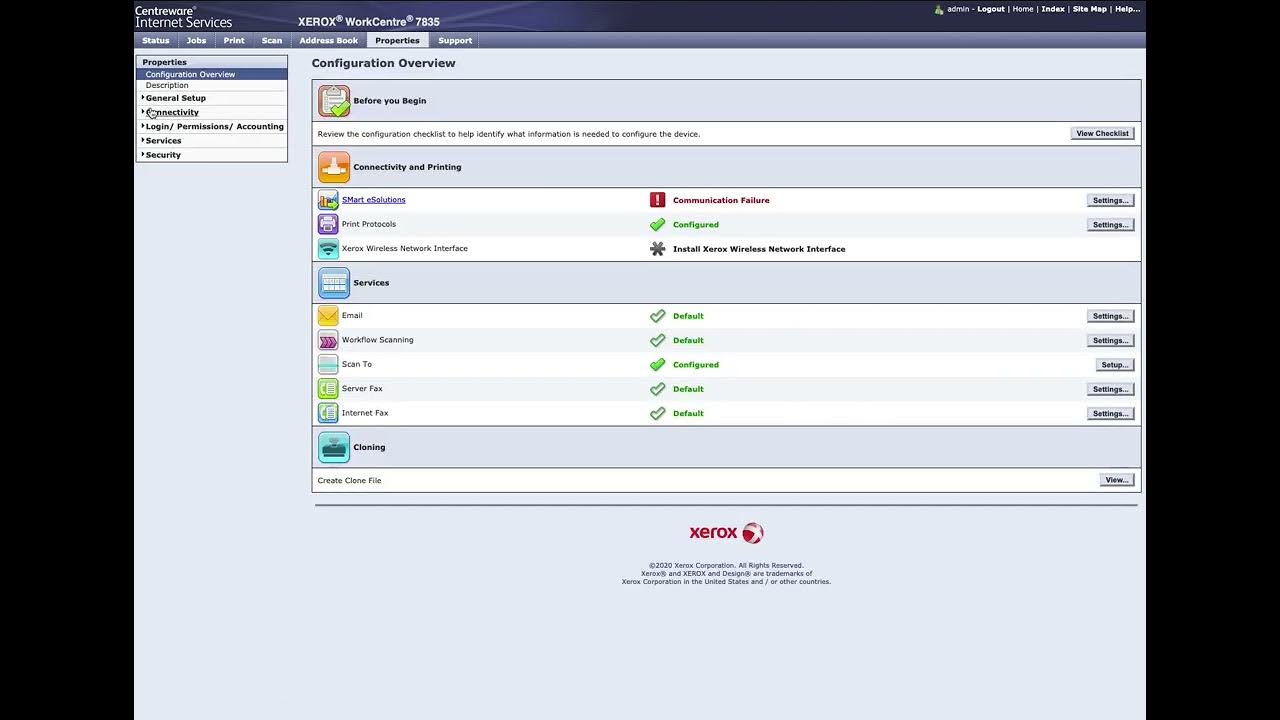Follow the SMart eSolutions link
Viewport: 1280px width, 720px height.
[x=374, y=200]
